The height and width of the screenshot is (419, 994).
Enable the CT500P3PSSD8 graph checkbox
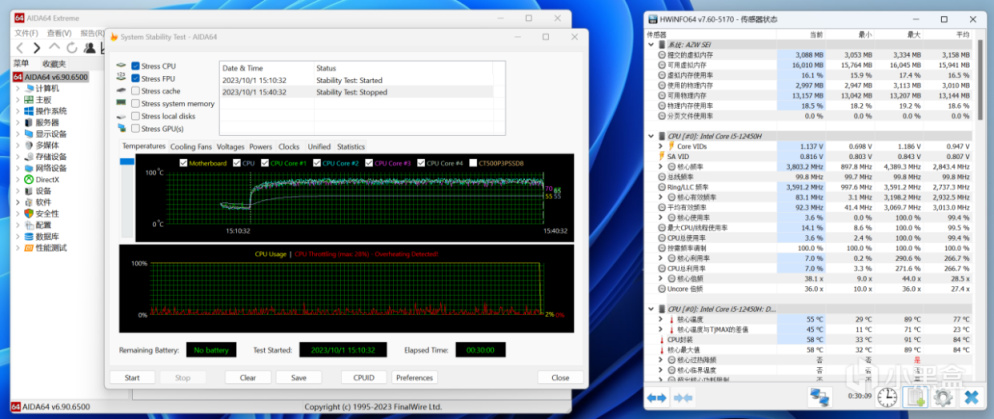coord(473,163)
